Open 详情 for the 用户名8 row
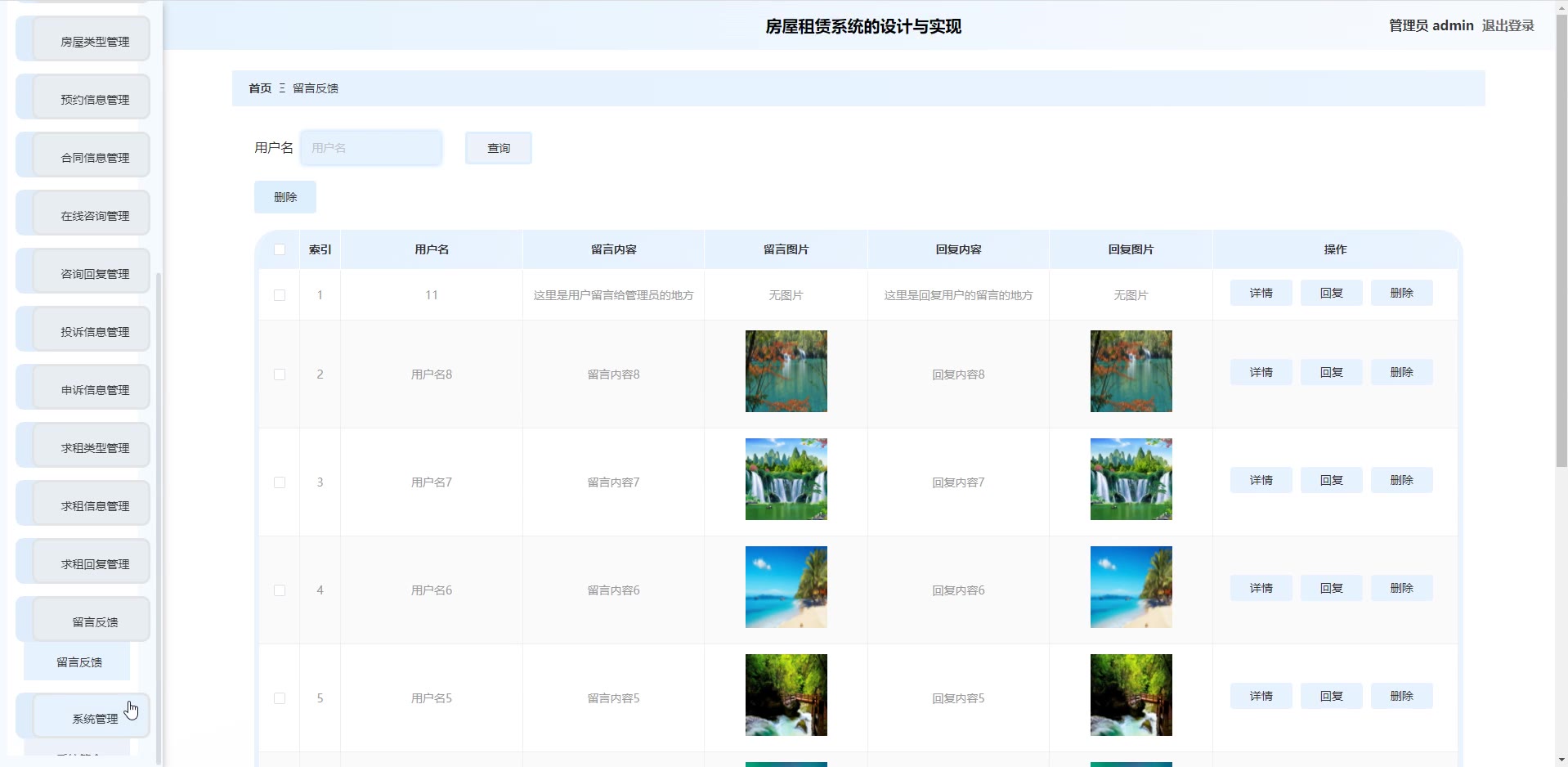The image size is (1568, 767). click(x=1261, y=372)
